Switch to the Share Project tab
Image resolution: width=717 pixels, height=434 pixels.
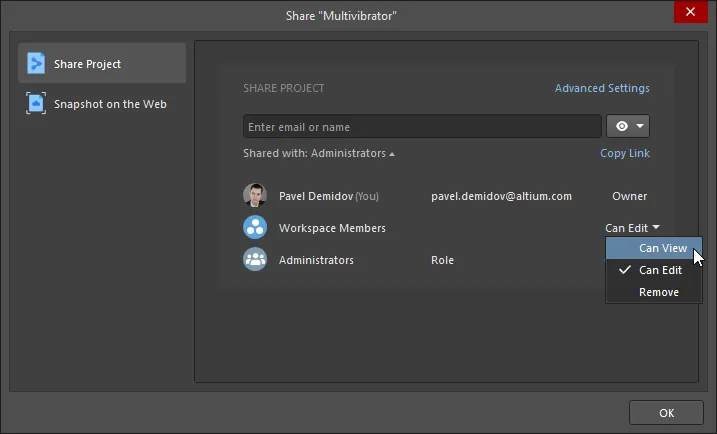102,63
